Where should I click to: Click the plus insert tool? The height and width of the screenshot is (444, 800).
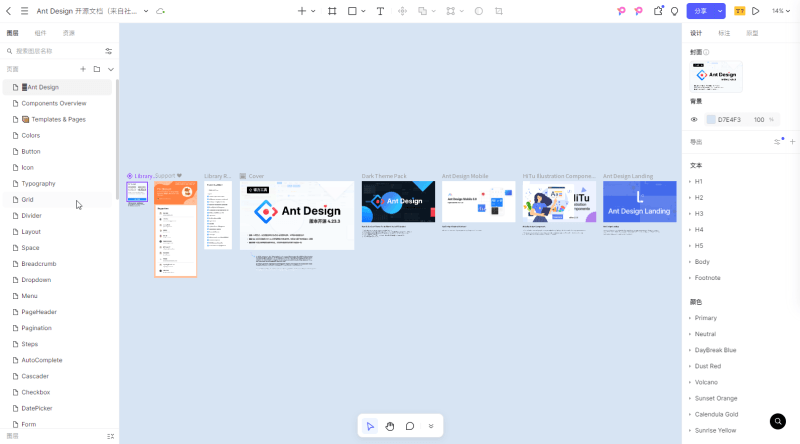point(302,11)
